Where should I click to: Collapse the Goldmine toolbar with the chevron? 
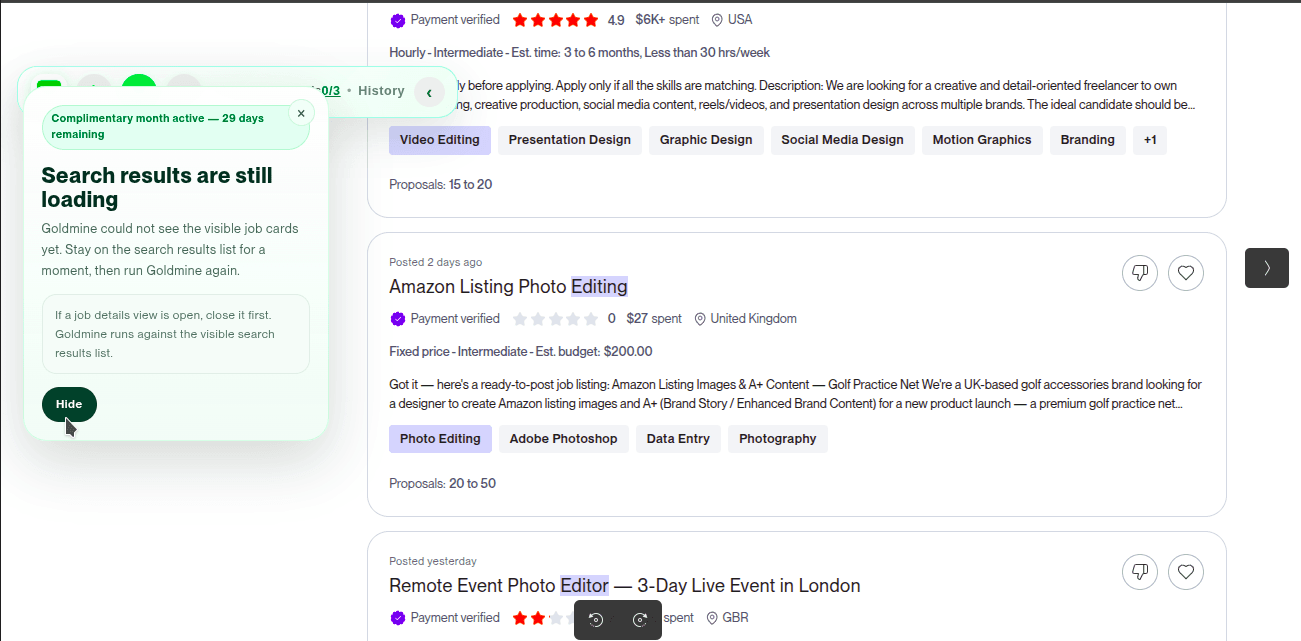coord(429,93)
